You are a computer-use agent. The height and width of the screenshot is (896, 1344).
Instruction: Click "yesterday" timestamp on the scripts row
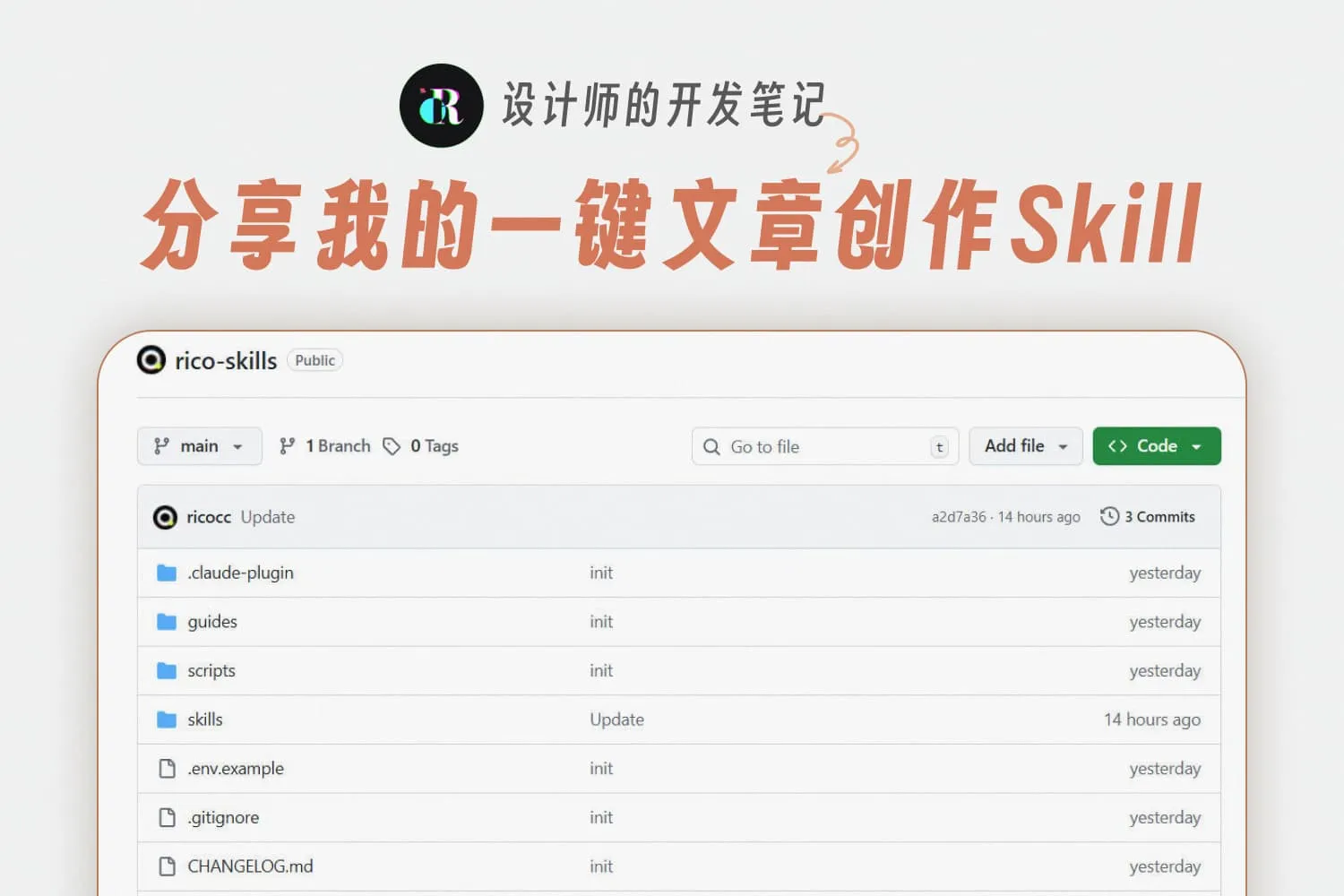pyautogui.click(x=1165, y=670)
